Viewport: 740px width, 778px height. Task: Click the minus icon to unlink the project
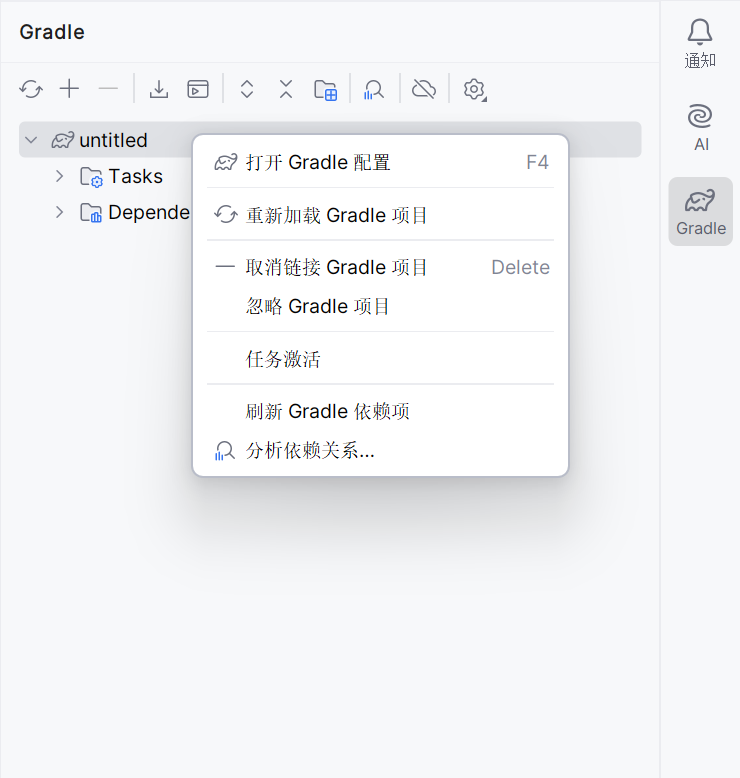point(108,89)
